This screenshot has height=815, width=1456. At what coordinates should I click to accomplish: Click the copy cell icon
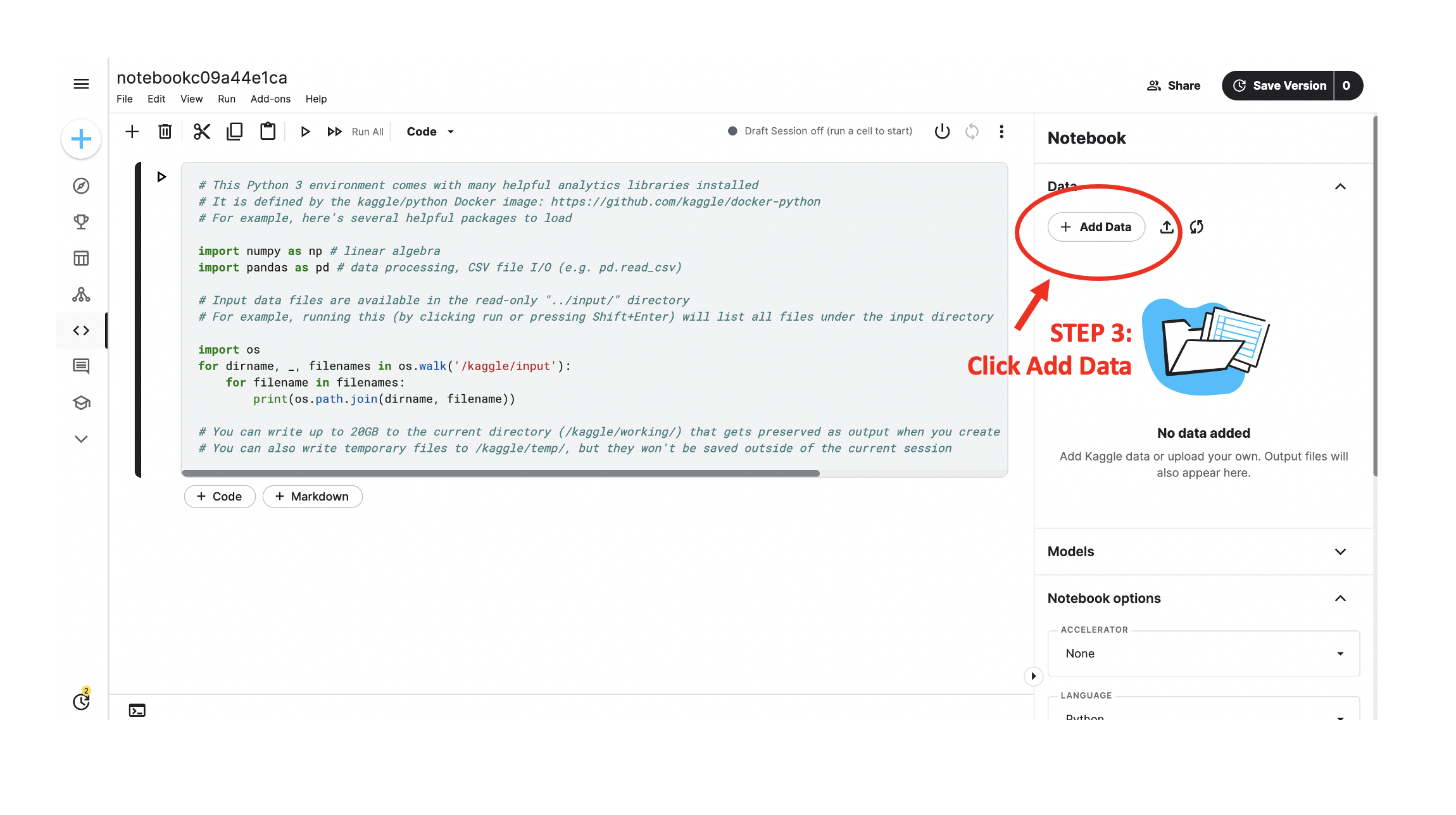[235, 132]
